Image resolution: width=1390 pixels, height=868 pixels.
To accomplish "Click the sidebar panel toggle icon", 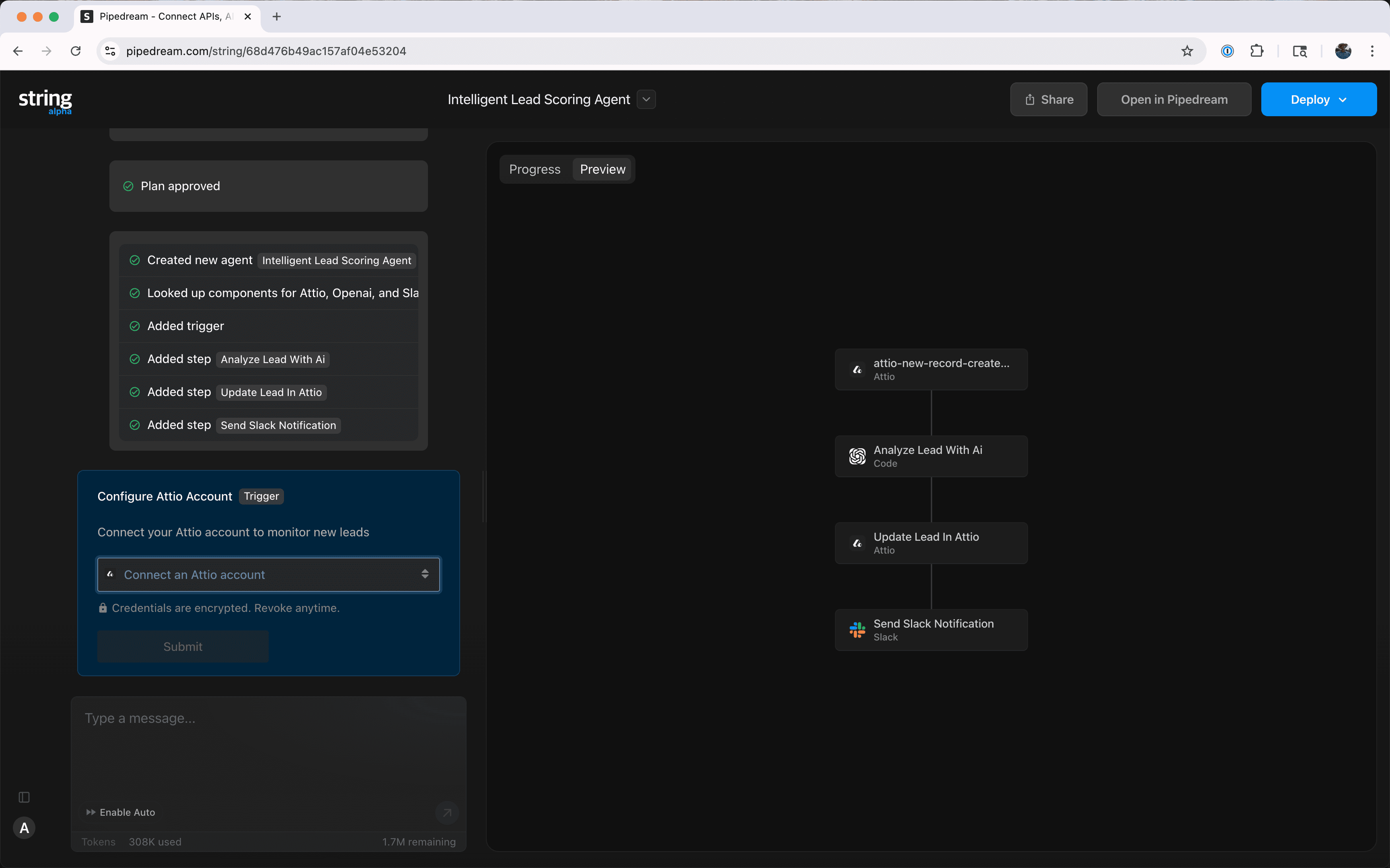I will click(24, 797).
